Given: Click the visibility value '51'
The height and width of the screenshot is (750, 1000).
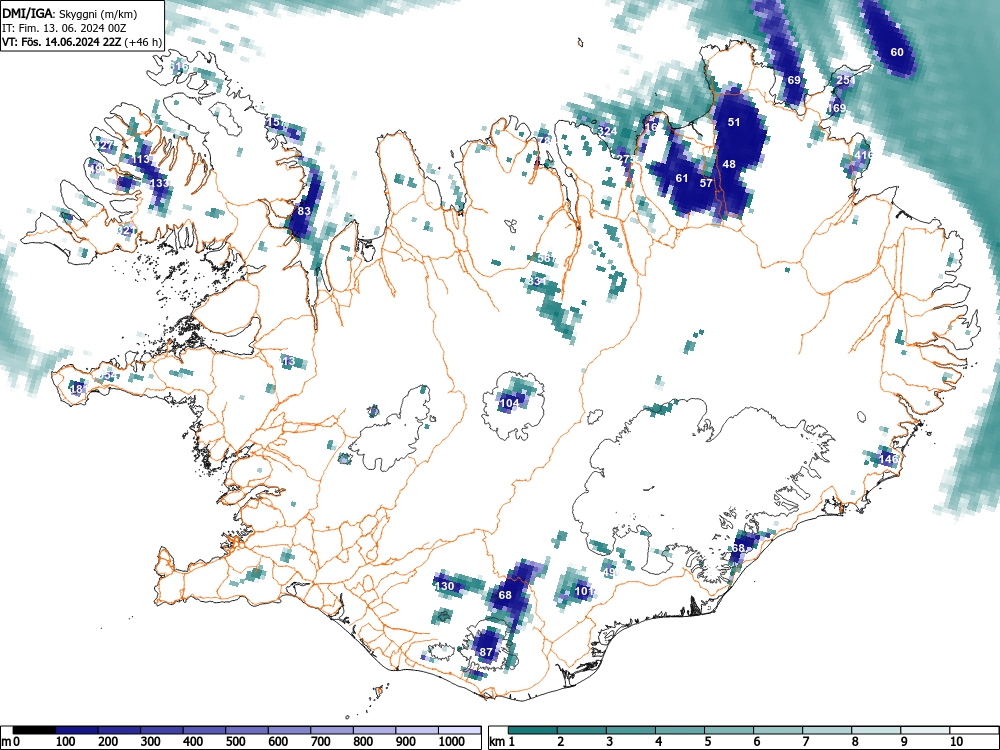Looking at the screenshot, I should click(x=734, y=122).
